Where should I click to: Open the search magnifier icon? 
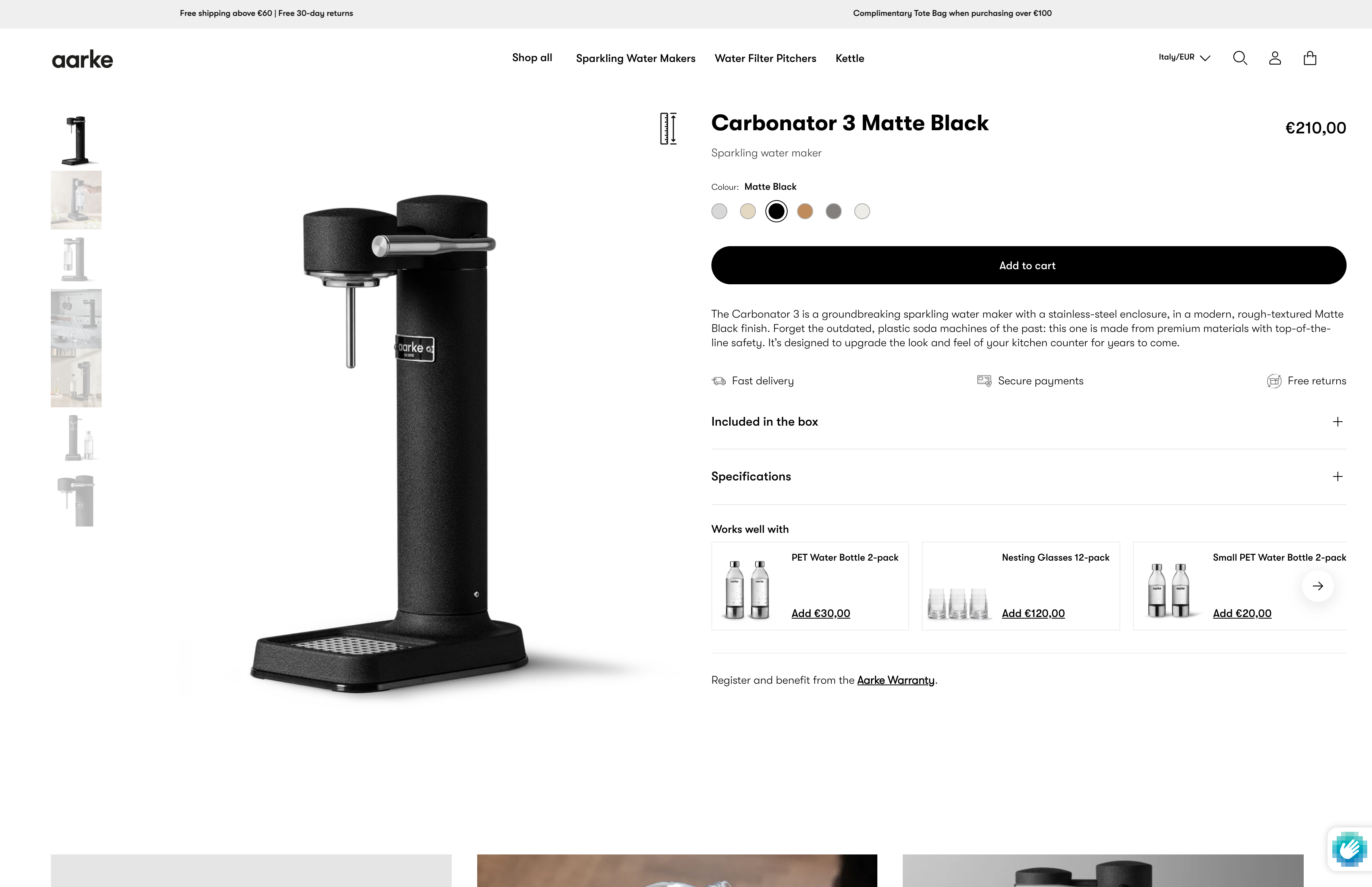click(x=1239, y=58)
